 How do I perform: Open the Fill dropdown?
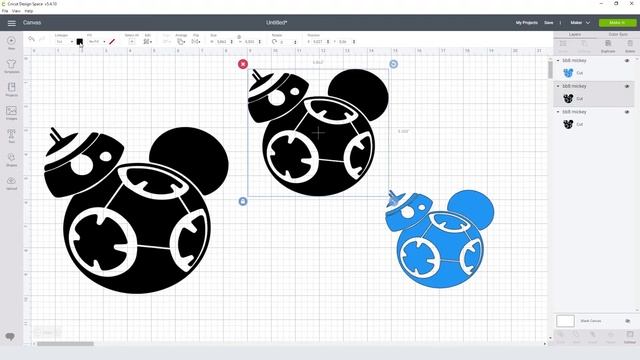97,42
